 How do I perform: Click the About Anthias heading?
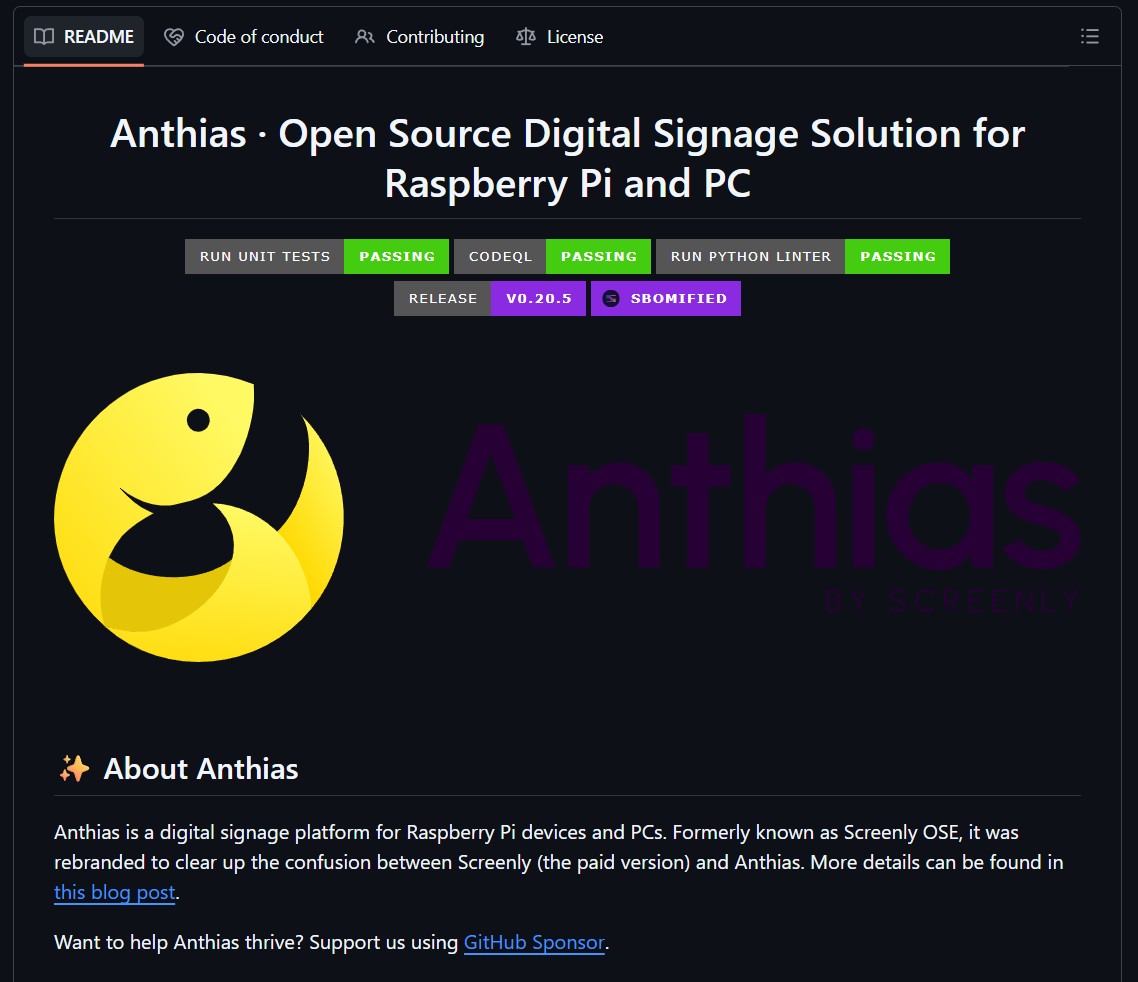tap(200, 769)
